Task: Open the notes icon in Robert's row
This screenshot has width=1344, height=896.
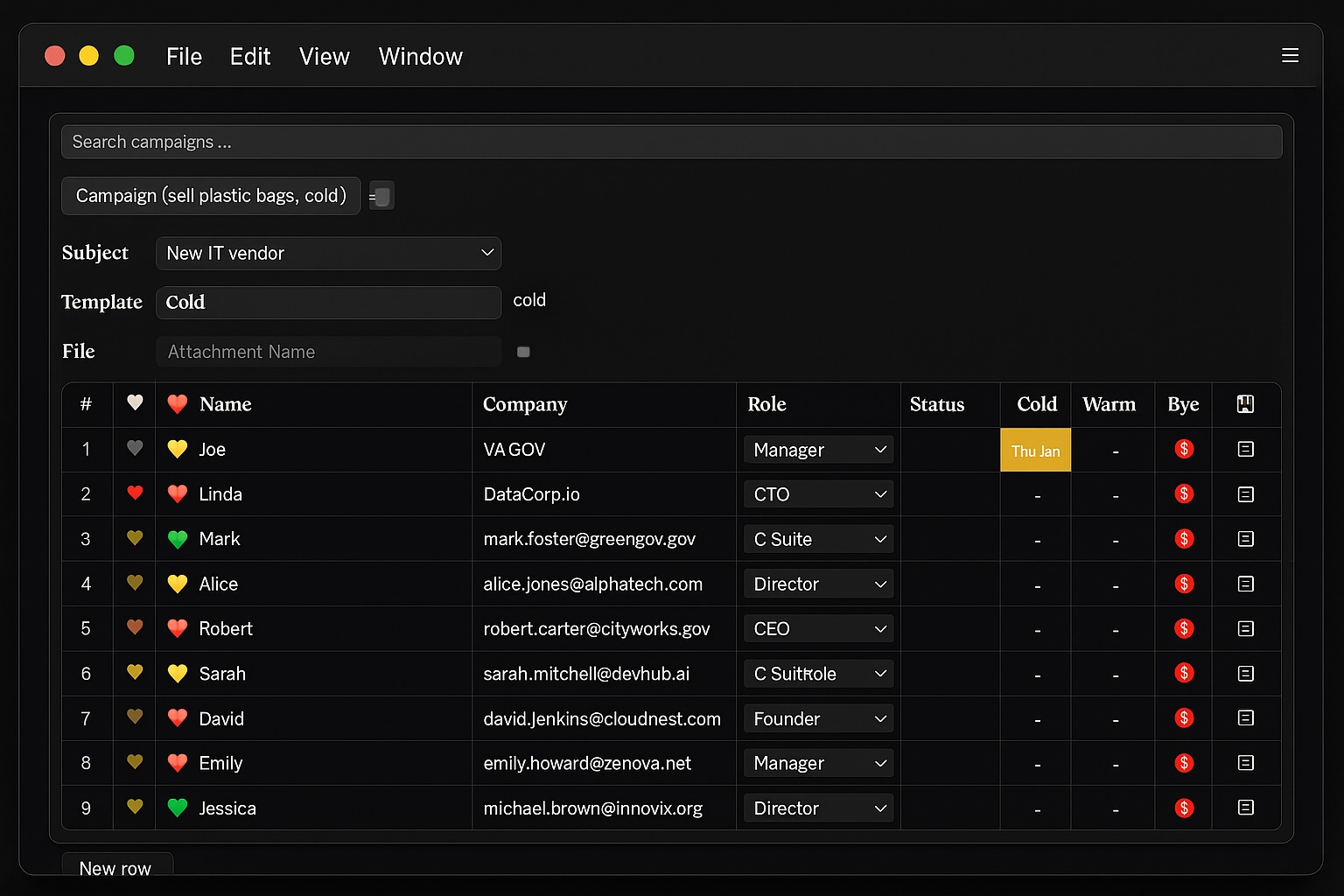Action: click(x=1246, y=628)
